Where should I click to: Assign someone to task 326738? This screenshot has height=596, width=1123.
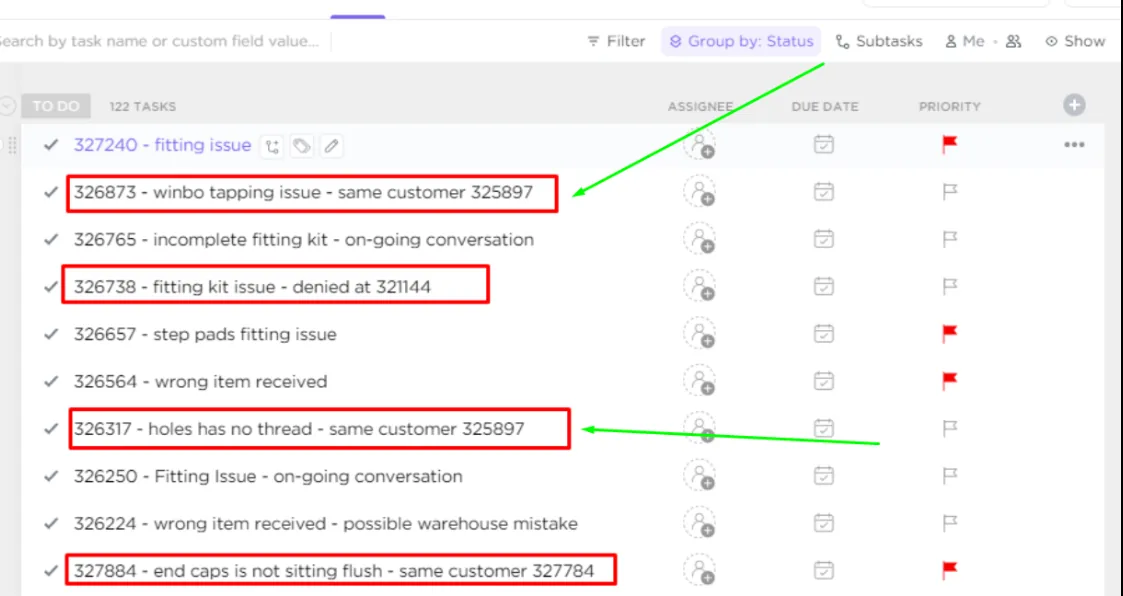[700, 286]
